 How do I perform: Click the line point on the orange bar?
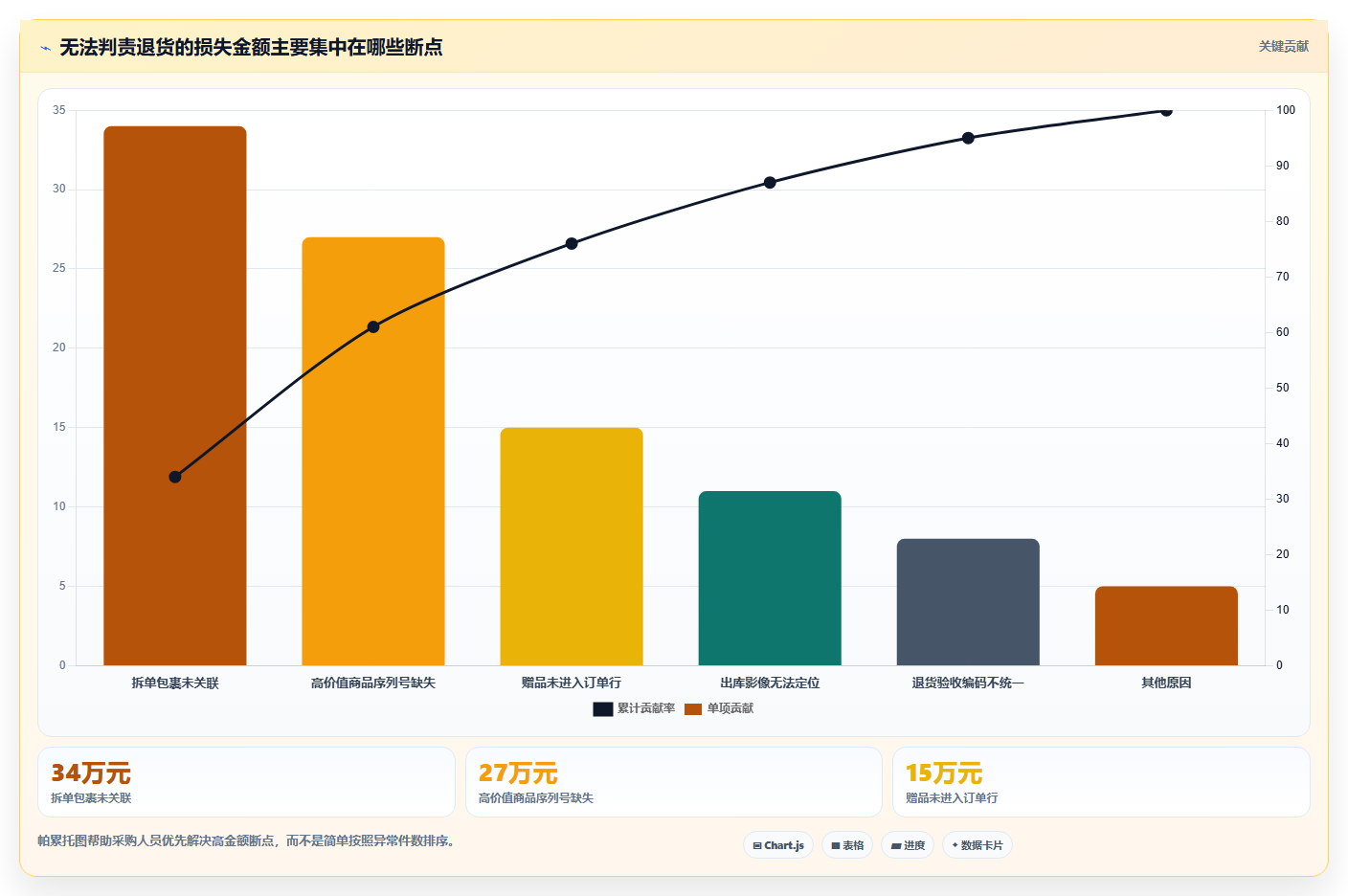click(x=373, y=326)
